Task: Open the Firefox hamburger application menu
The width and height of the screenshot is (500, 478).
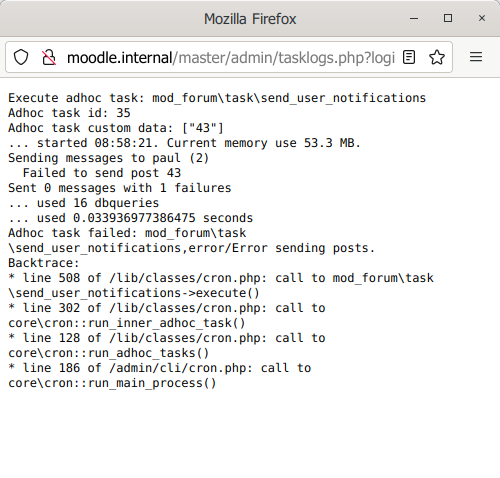Action: pyautogui.click(x=476, y=57)
